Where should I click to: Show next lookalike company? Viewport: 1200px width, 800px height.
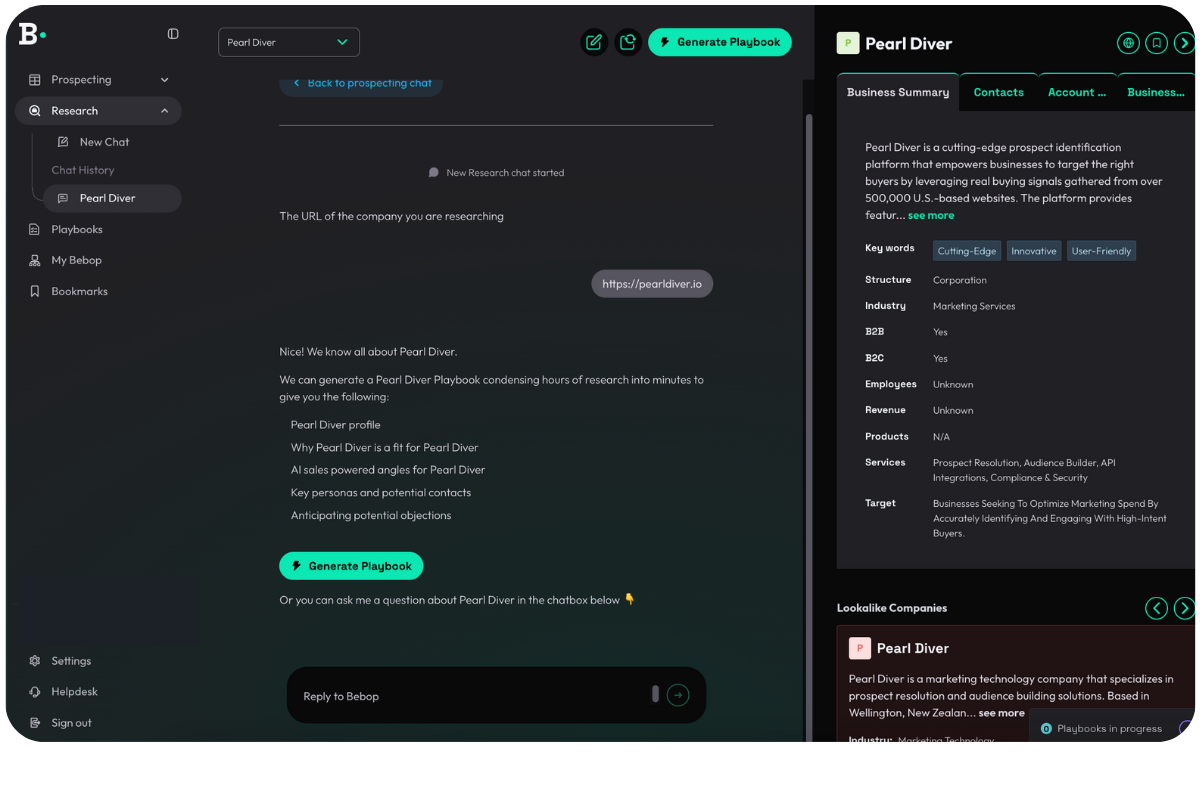tap(1184, 608)
